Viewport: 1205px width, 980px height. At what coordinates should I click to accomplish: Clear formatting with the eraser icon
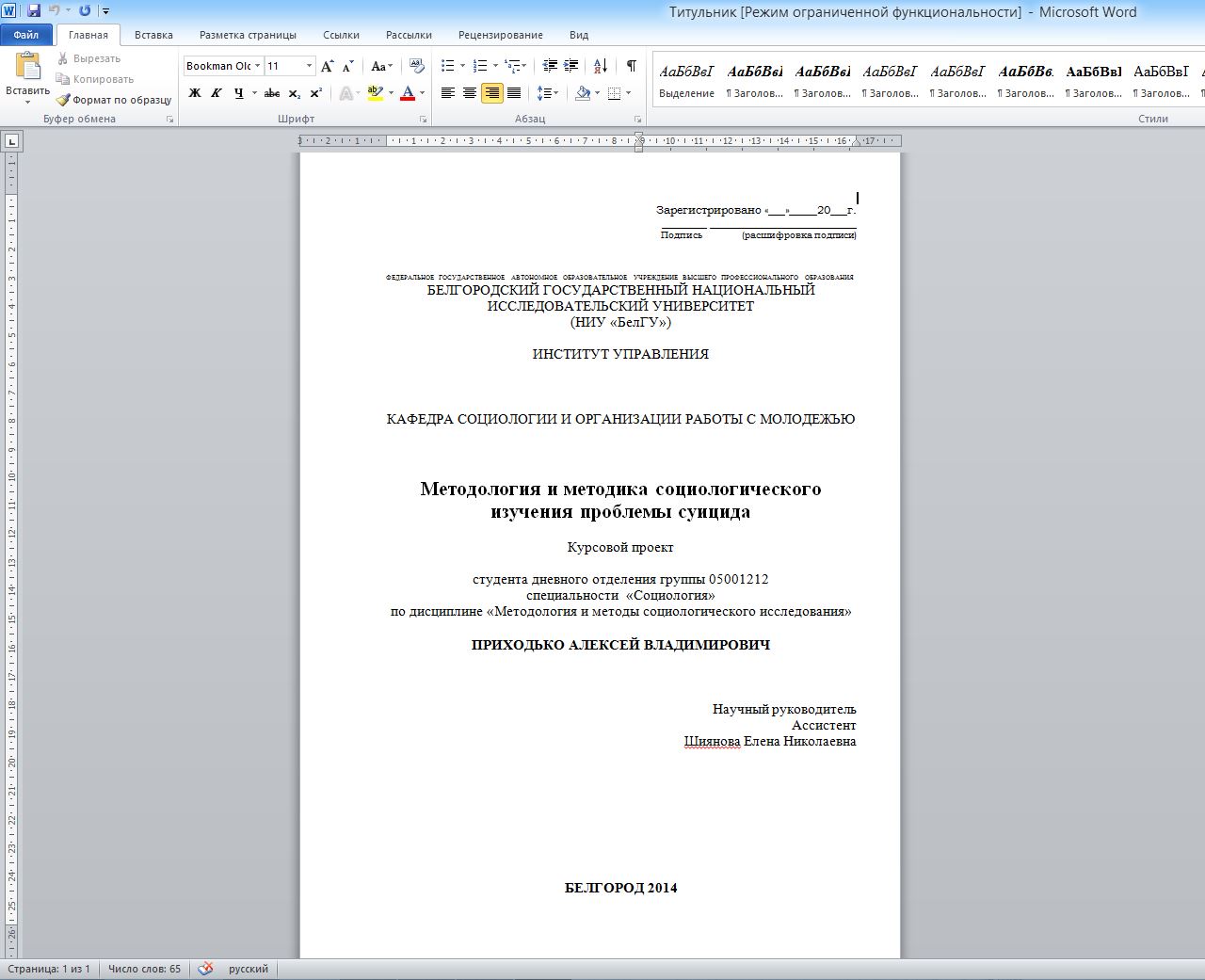tap(417, 66)
